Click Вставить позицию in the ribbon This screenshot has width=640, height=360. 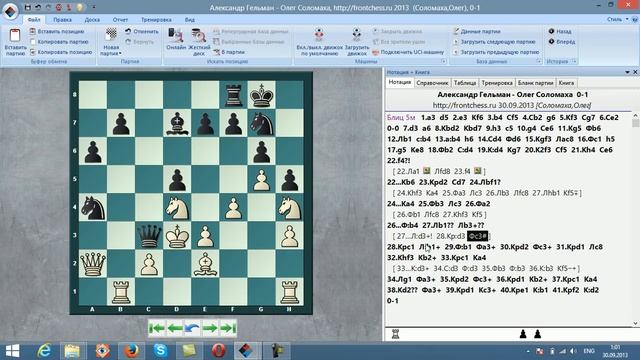57,31
